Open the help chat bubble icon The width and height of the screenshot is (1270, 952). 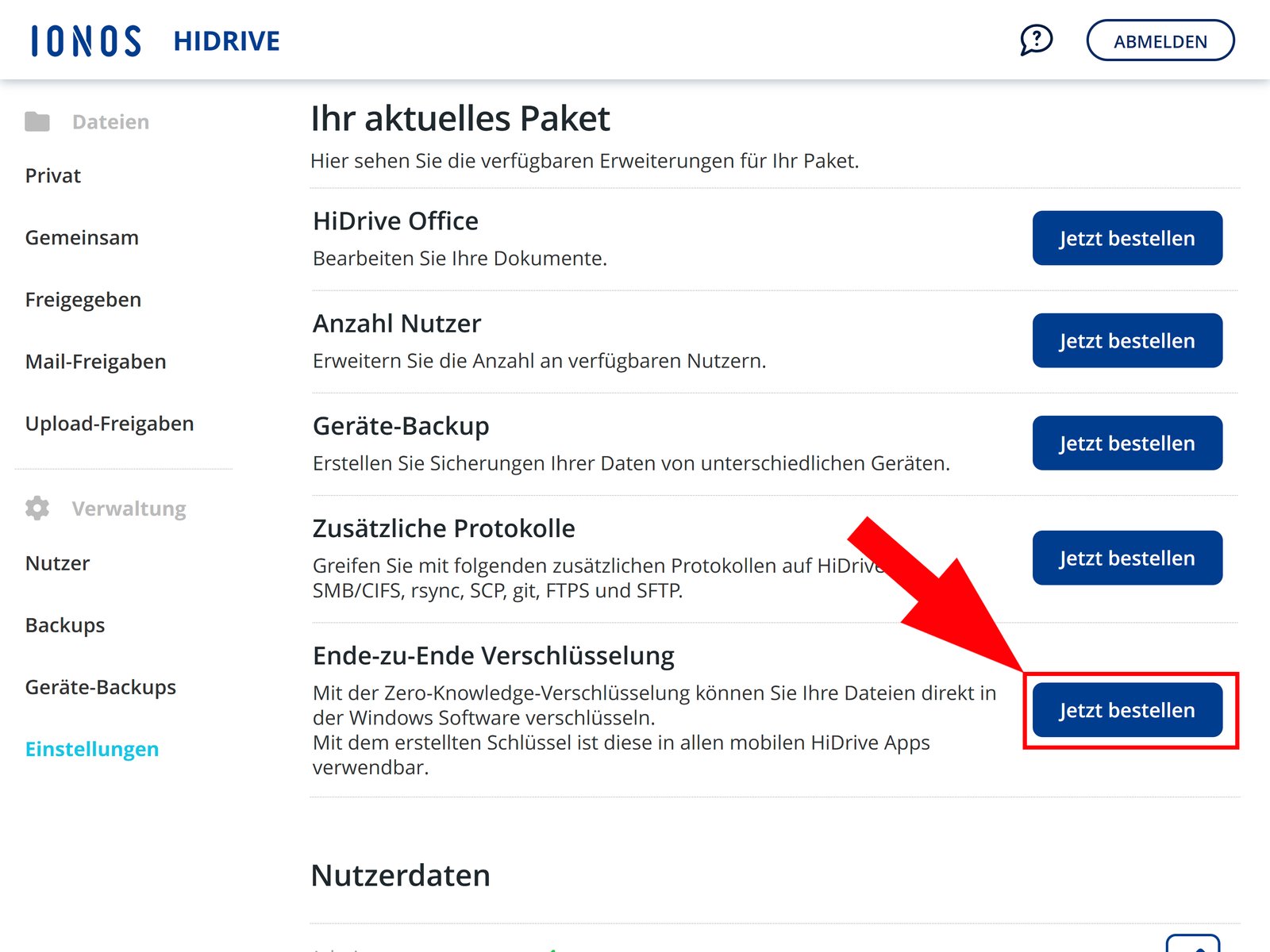[1036, 40]
